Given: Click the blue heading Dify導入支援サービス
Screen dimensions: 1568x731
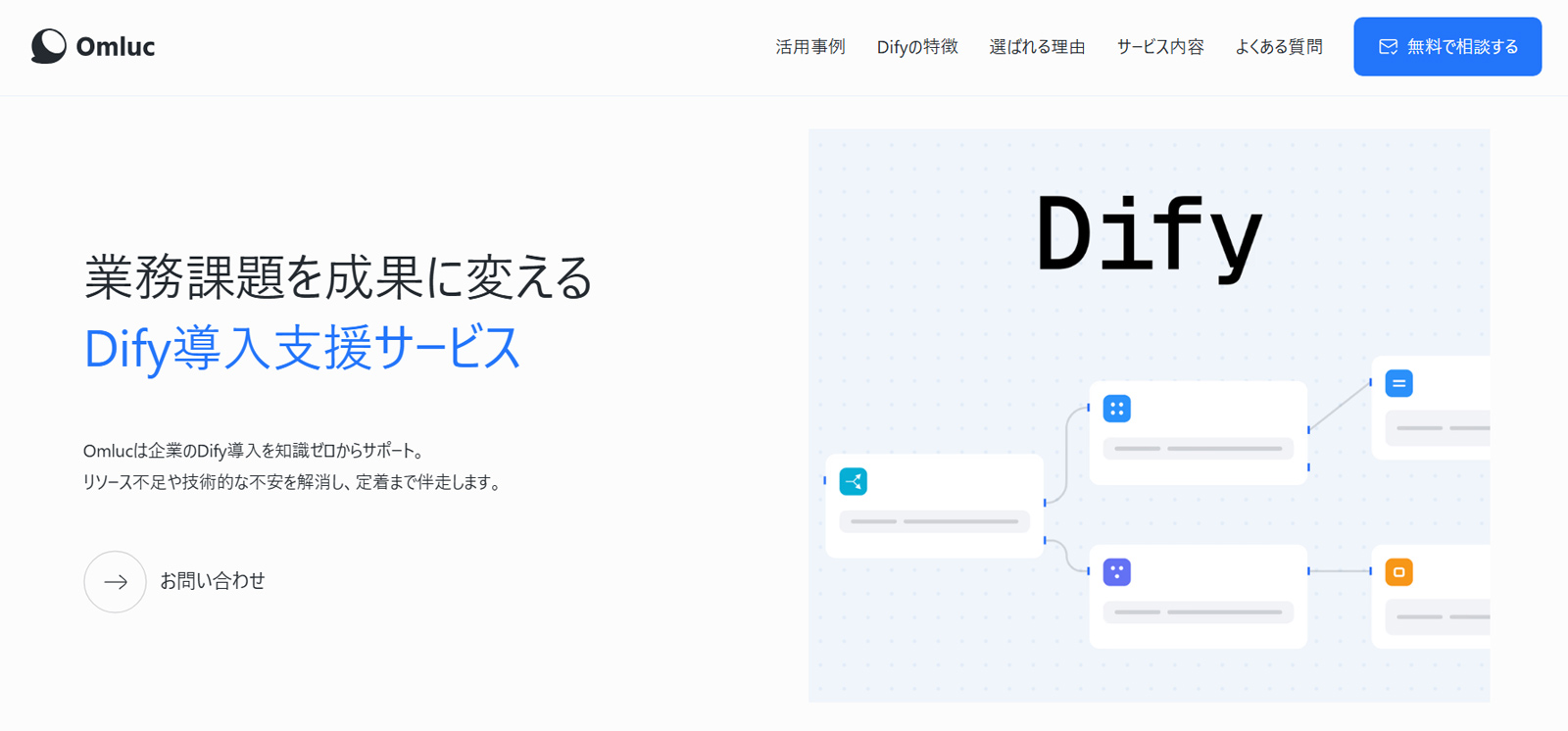Looking at the screenshot, I should (x=302, y=349).
